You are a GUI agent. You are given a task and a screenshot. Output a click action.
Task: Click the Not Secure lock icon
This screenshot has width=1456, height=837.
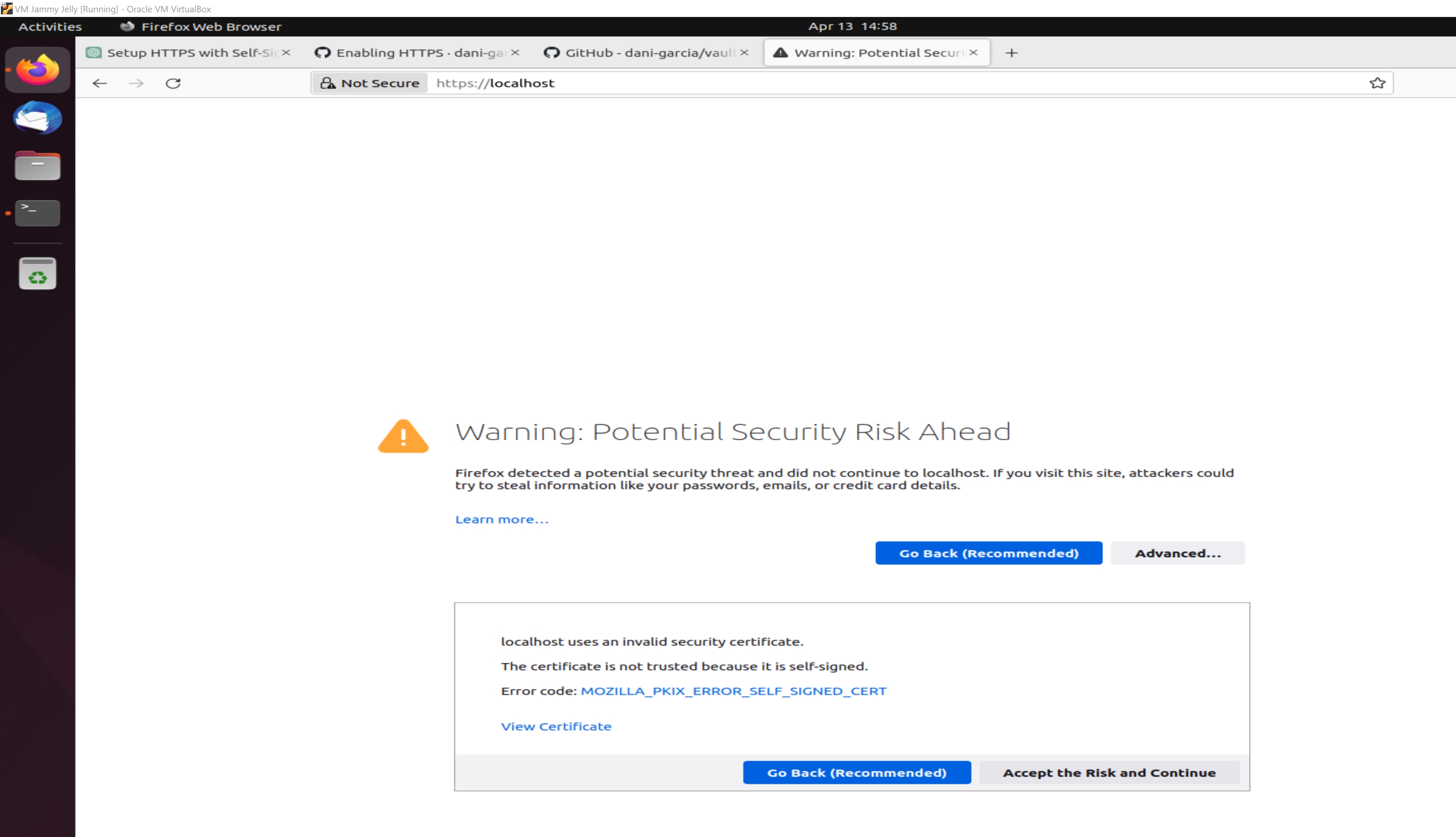tap(328, 84)
